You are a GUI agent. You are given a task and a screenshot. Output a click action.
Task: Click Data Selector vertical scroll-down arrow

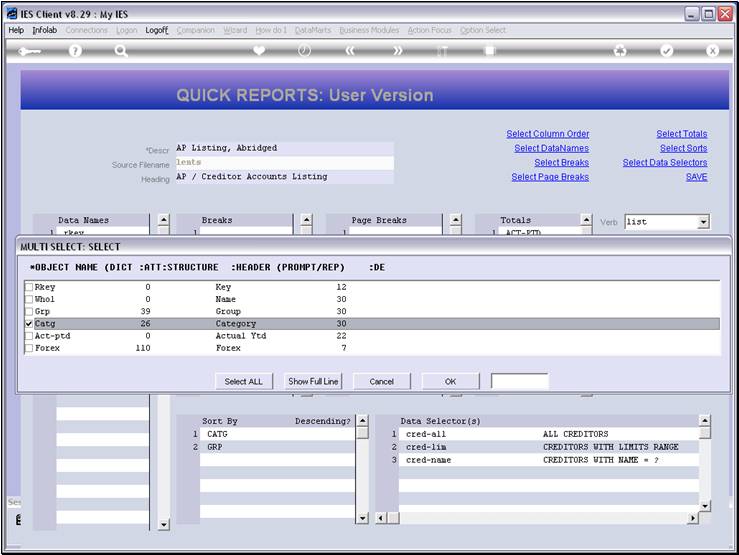point(705,506)
